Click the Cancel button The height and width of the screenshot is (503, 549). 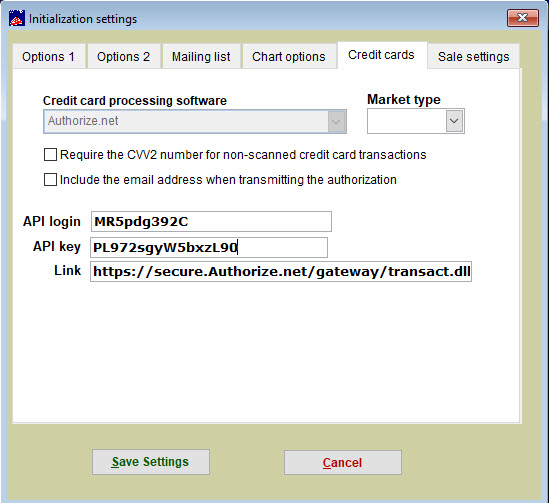tap(343, 462)
